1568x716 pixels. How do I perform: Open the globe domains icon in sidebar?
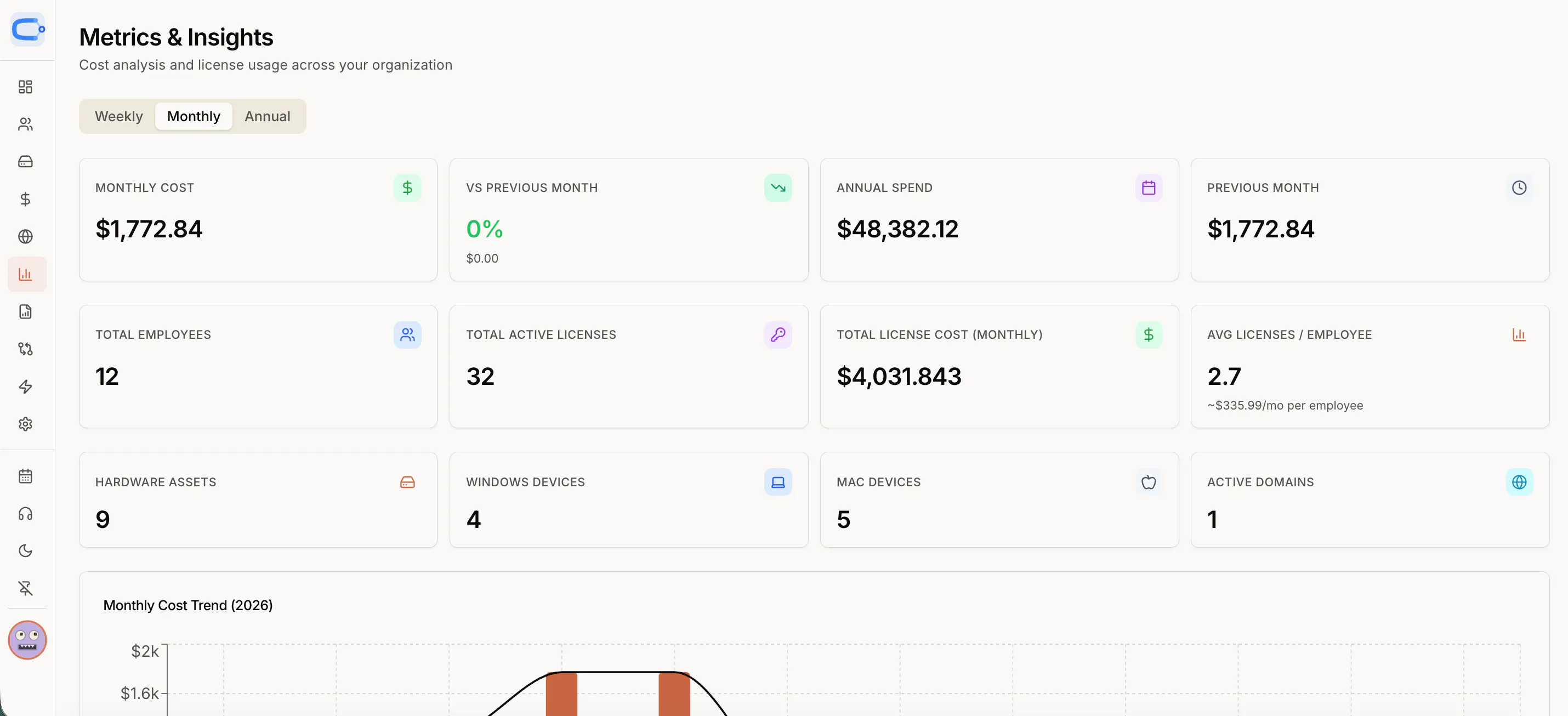click(x=26, y=236)
